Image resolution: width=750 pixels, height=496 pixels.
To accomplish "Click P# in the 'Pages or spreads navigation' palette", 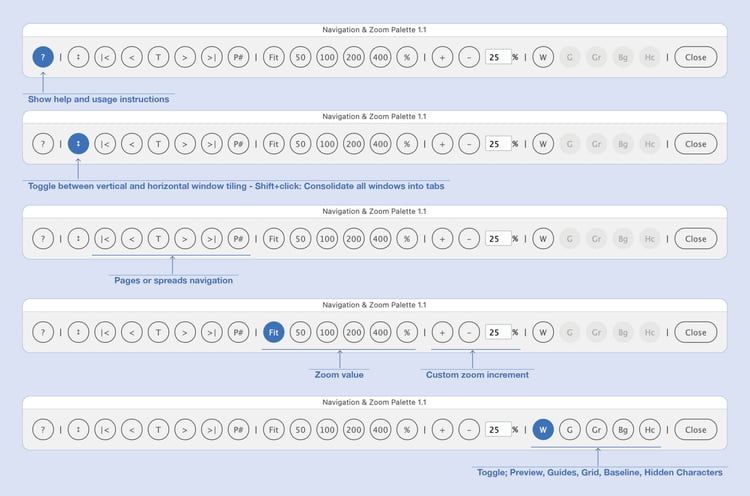I will pos(238,239).
